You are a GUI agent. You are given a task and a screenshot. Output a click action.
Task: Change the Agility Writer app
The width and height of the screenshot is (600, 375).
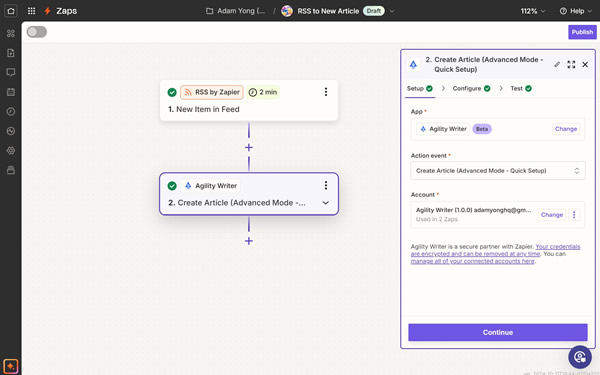tap(566, 129)
